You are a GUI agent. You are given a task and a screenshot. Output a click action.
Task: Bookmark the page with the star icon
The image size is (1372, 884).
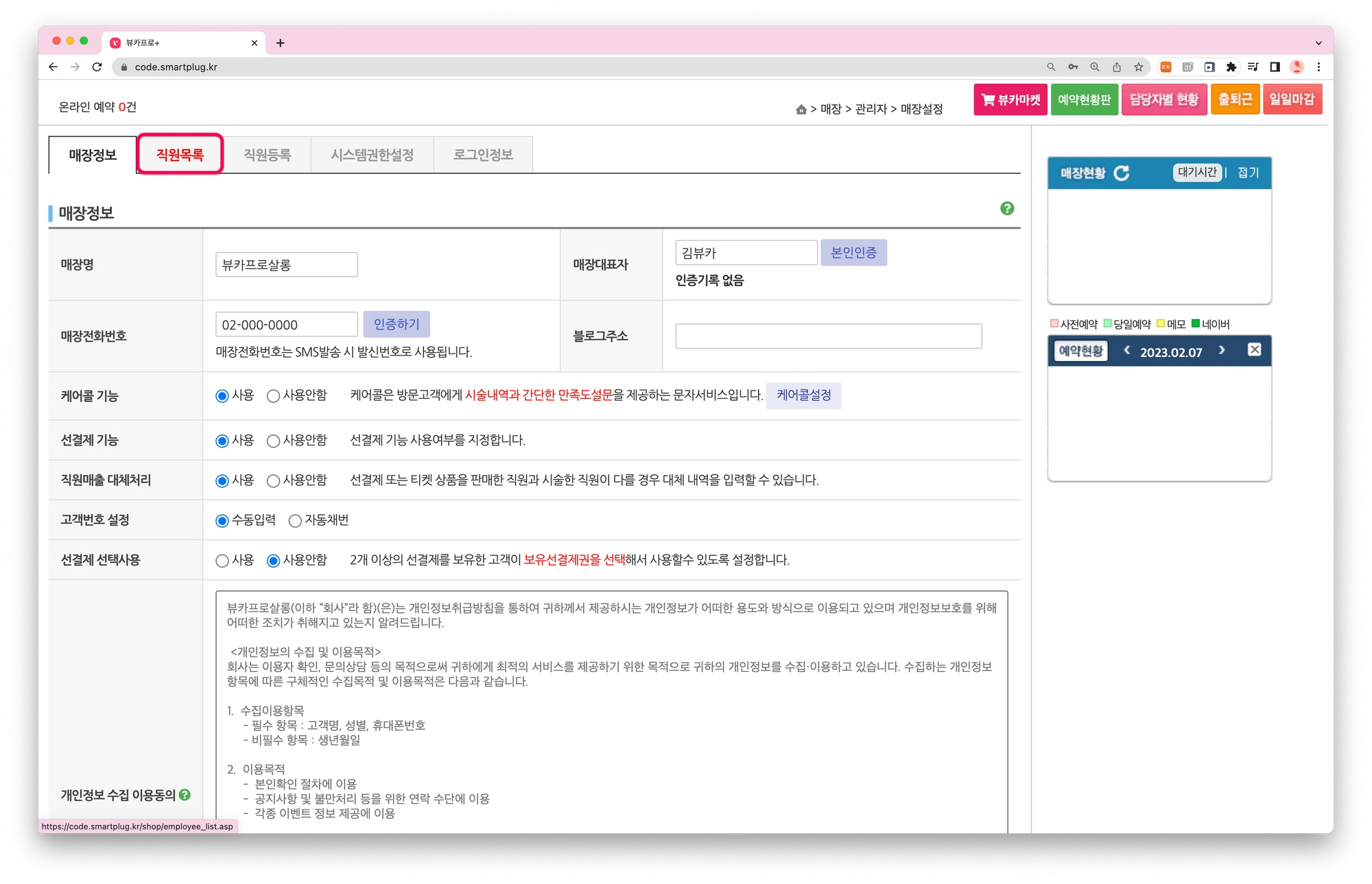click(x=1139, y=67)
